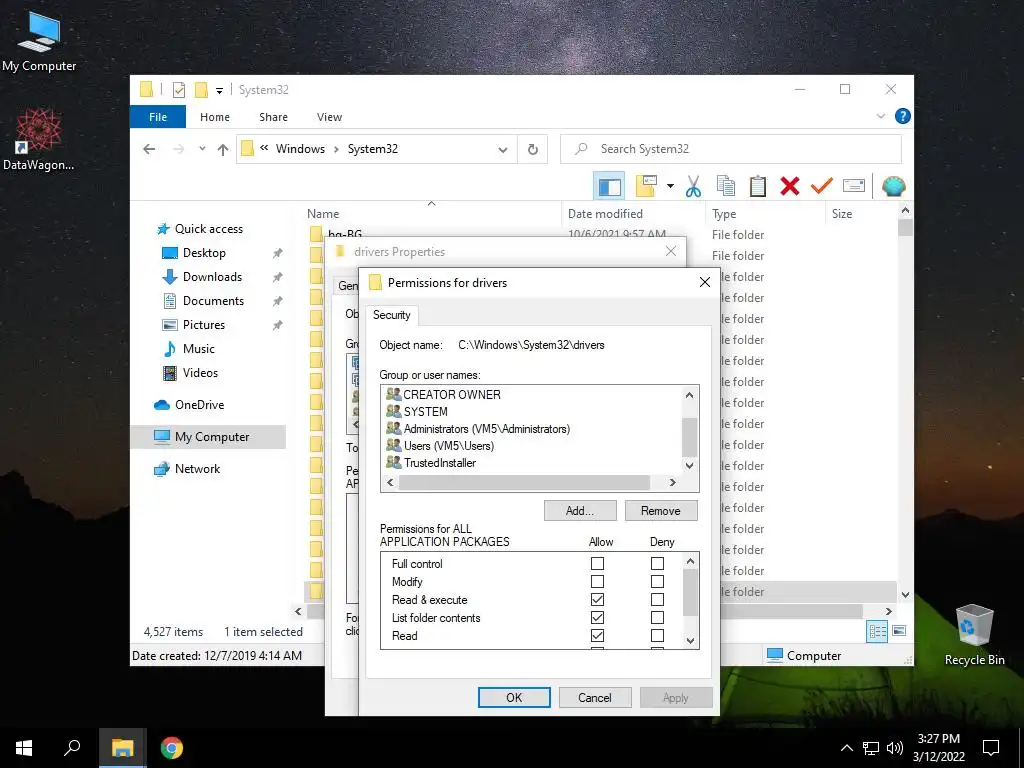Click the taskbar search magnifier
The image size is (1024, 768).
(72, 748)
